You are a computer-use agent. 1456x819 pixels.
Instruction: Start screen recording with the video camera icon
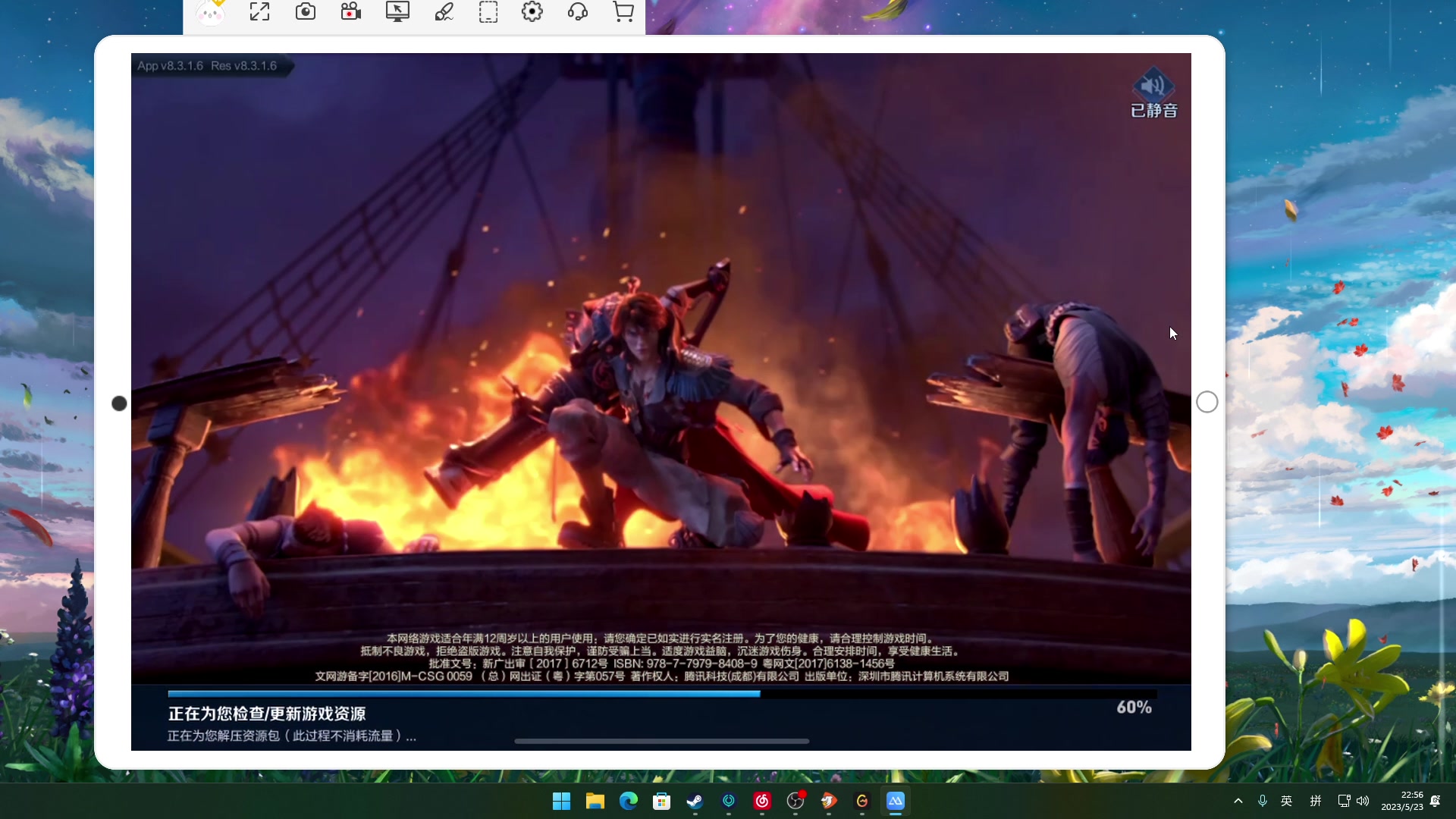(350, 11)
